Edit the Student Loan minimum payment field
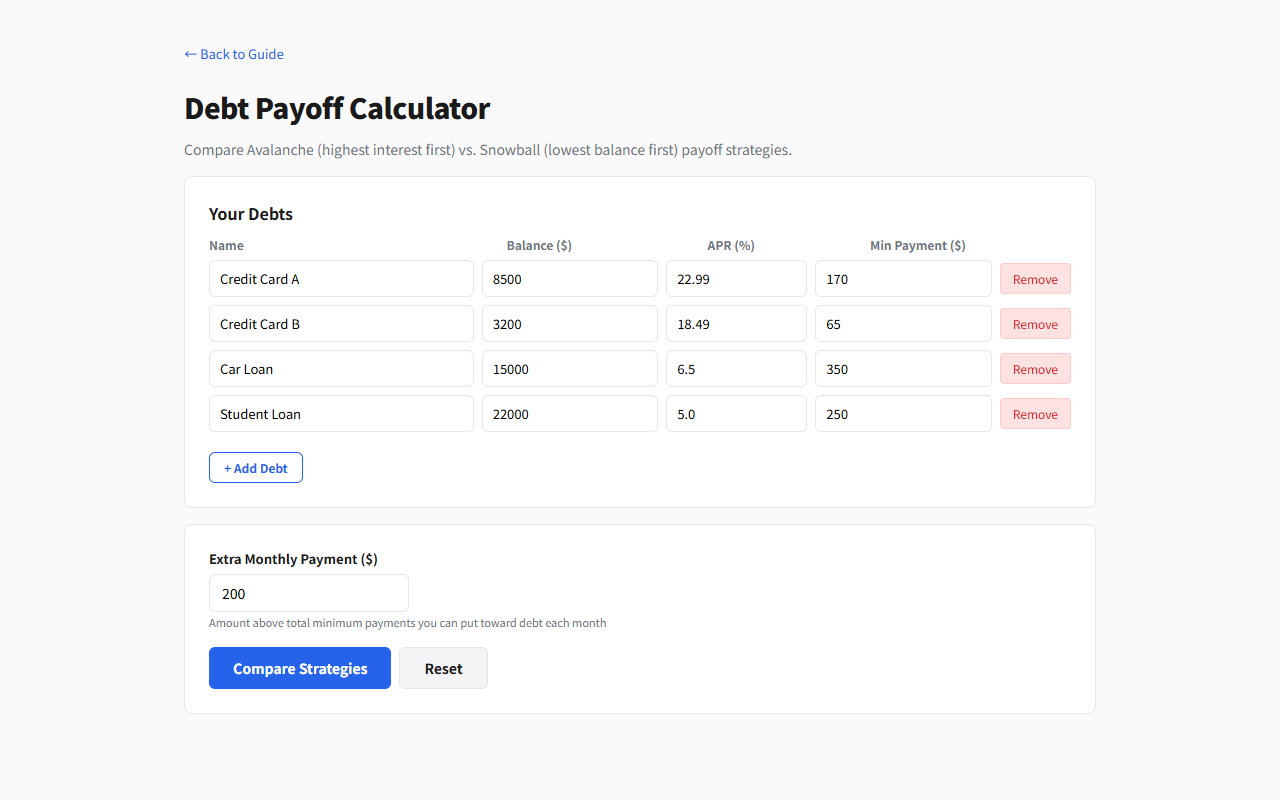The height and width of the screenshot is (800, 1280). [903, 414]
